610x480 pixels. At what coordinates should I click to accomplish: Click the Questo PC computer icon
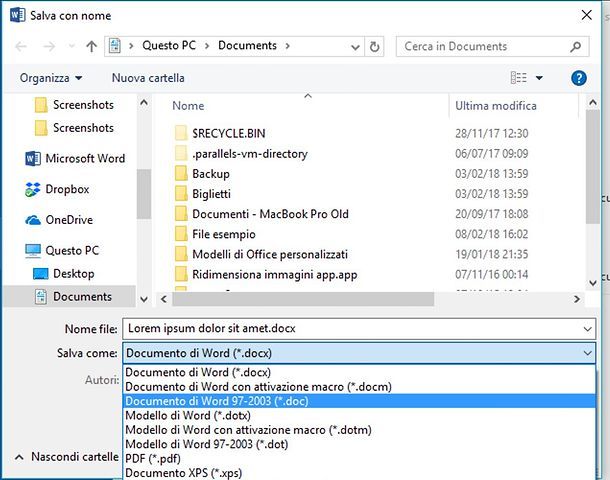[x=33, y=251]
